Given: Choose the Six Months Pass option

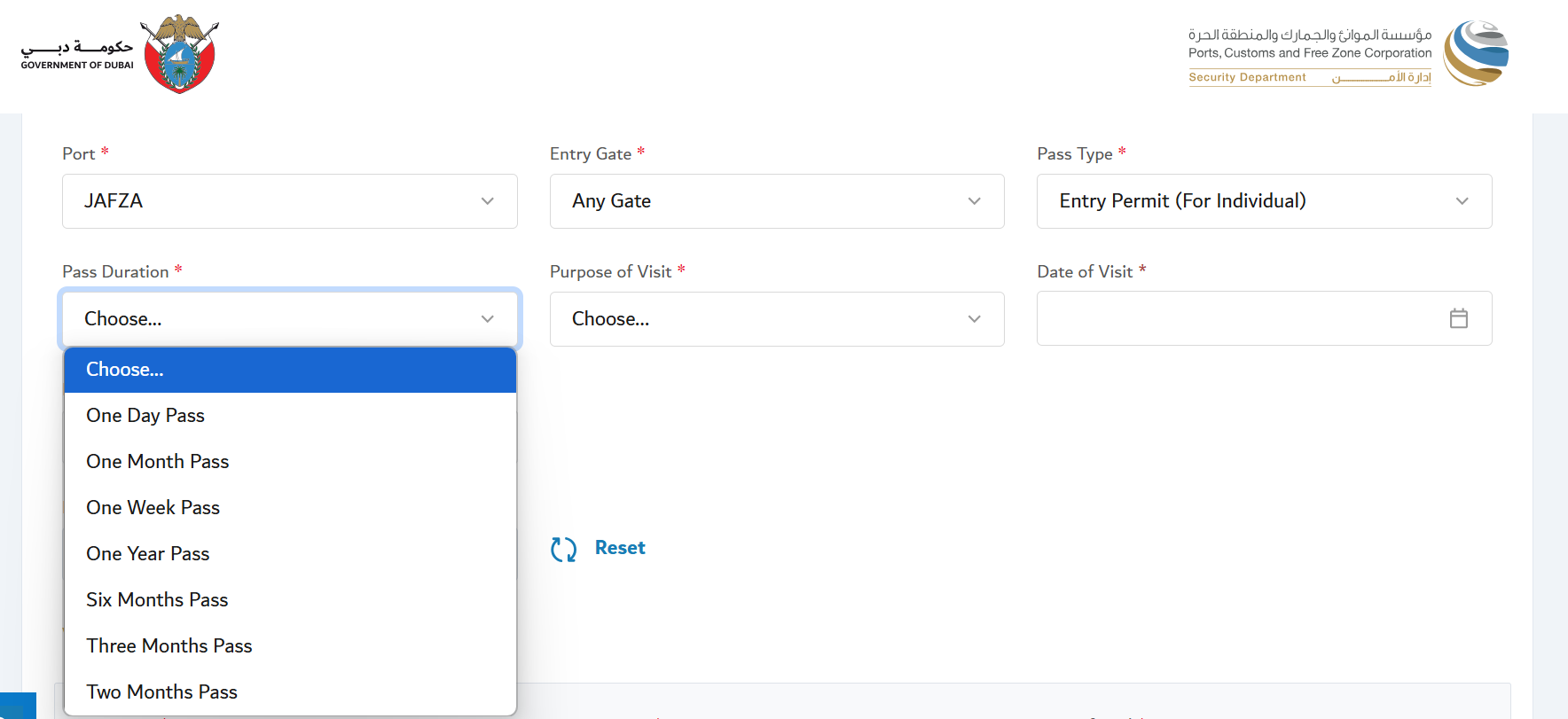Looking at the screenshot, I should [157, 600].
